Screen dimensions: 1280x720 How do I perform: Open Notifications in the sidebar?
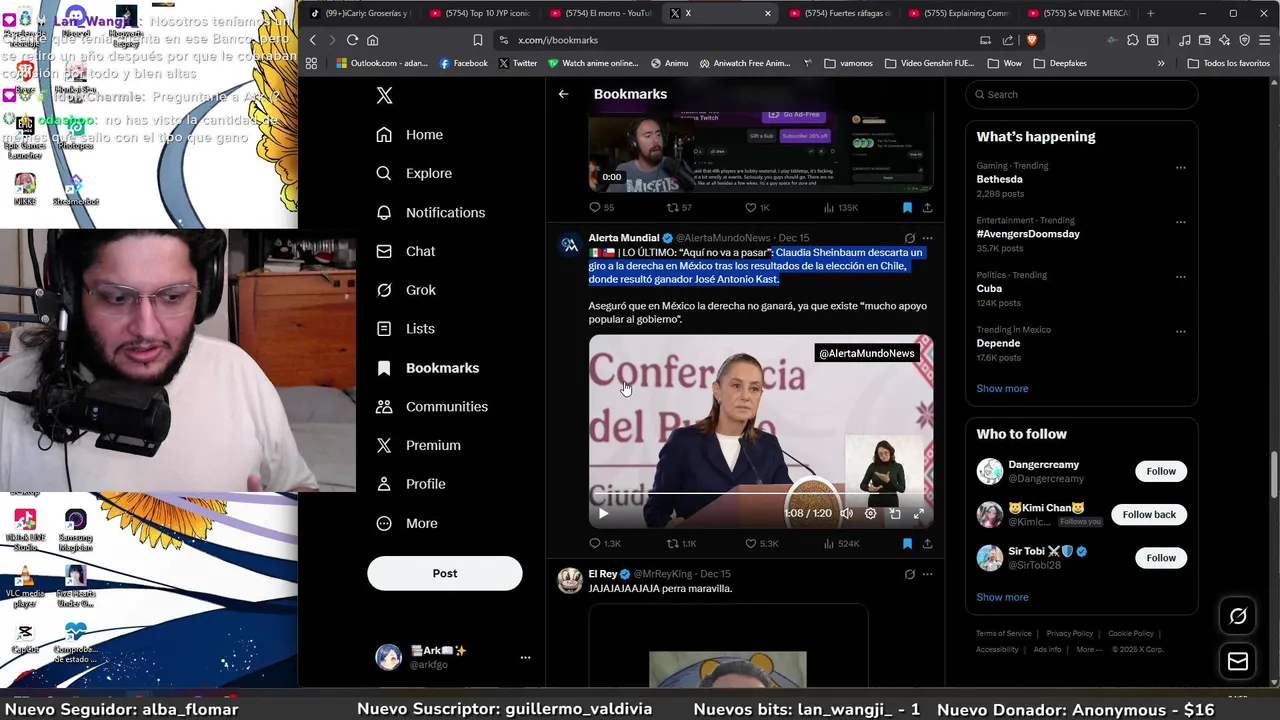(430, 212)
